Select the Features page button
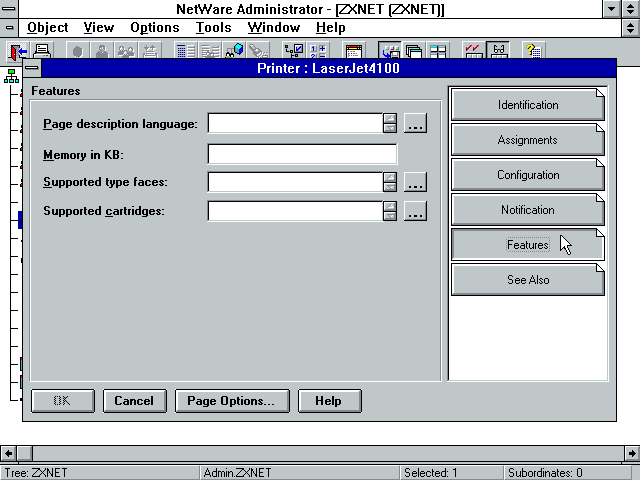The image size is (640, 480). click(528, 244)
